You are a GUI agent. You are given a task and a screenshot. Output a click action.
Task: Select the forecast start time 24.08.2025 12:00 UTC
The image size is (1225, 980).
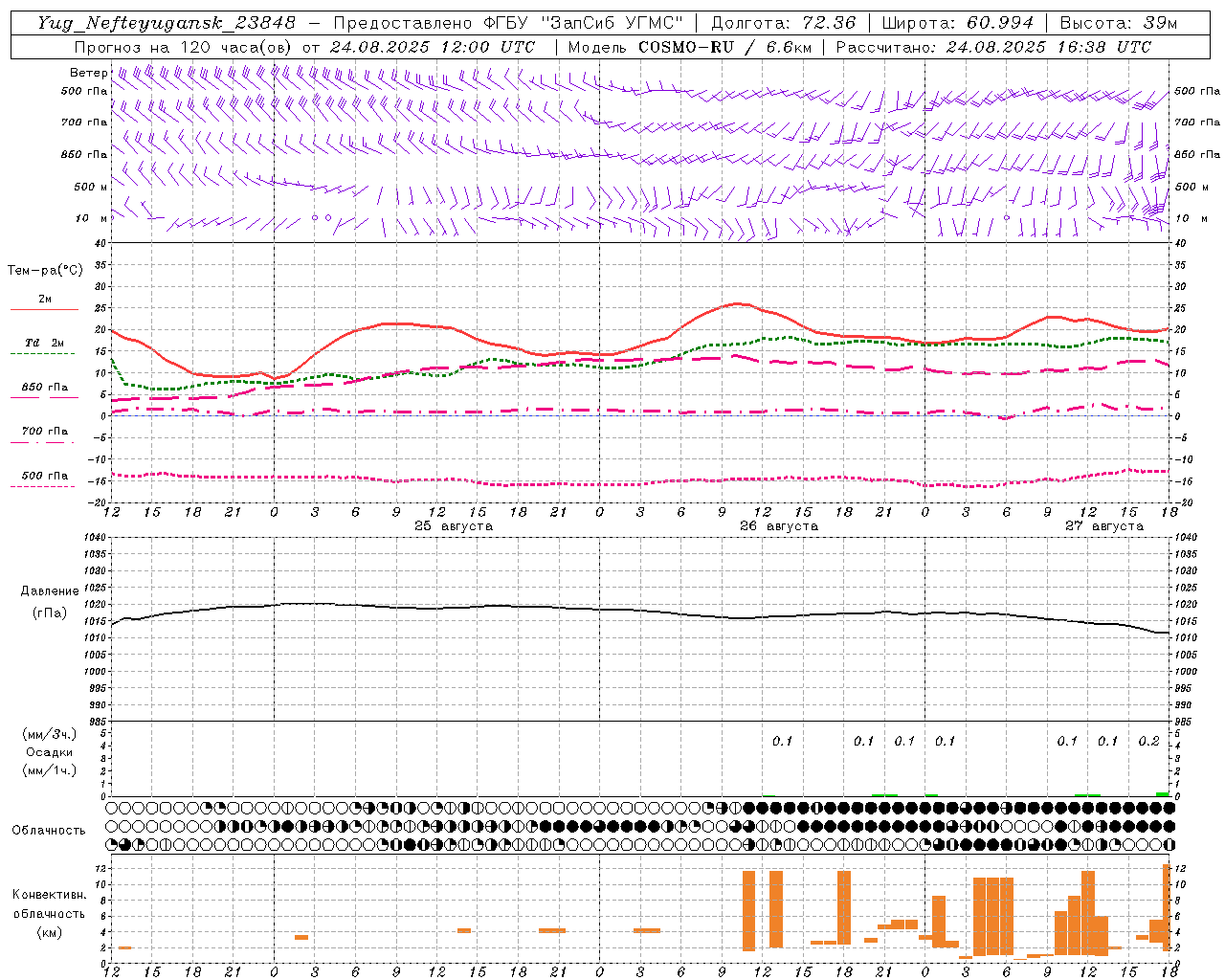432,47
